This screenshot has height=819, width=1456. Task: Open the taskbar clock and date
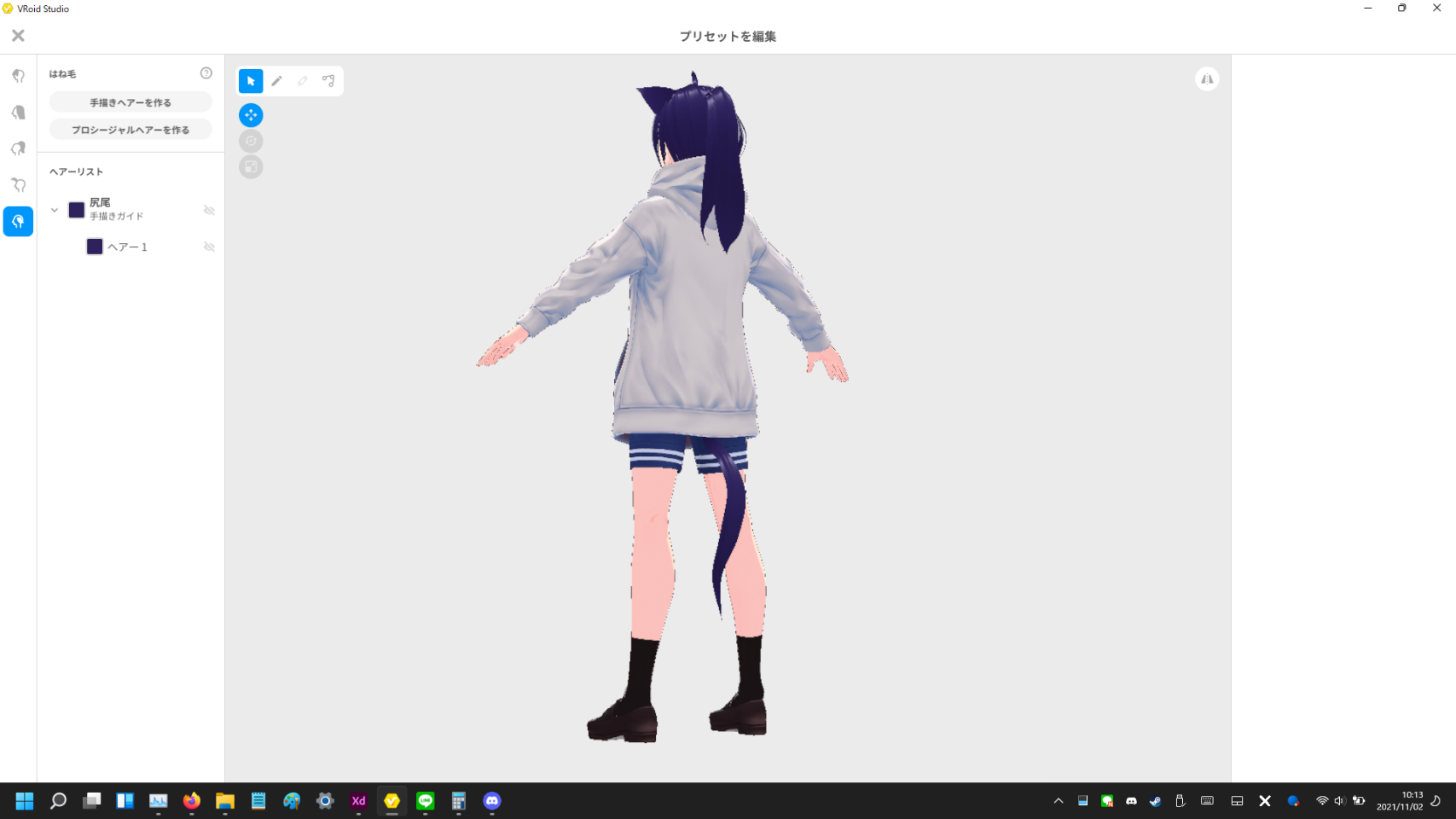pyautogui.click(x=1399, y=801)
